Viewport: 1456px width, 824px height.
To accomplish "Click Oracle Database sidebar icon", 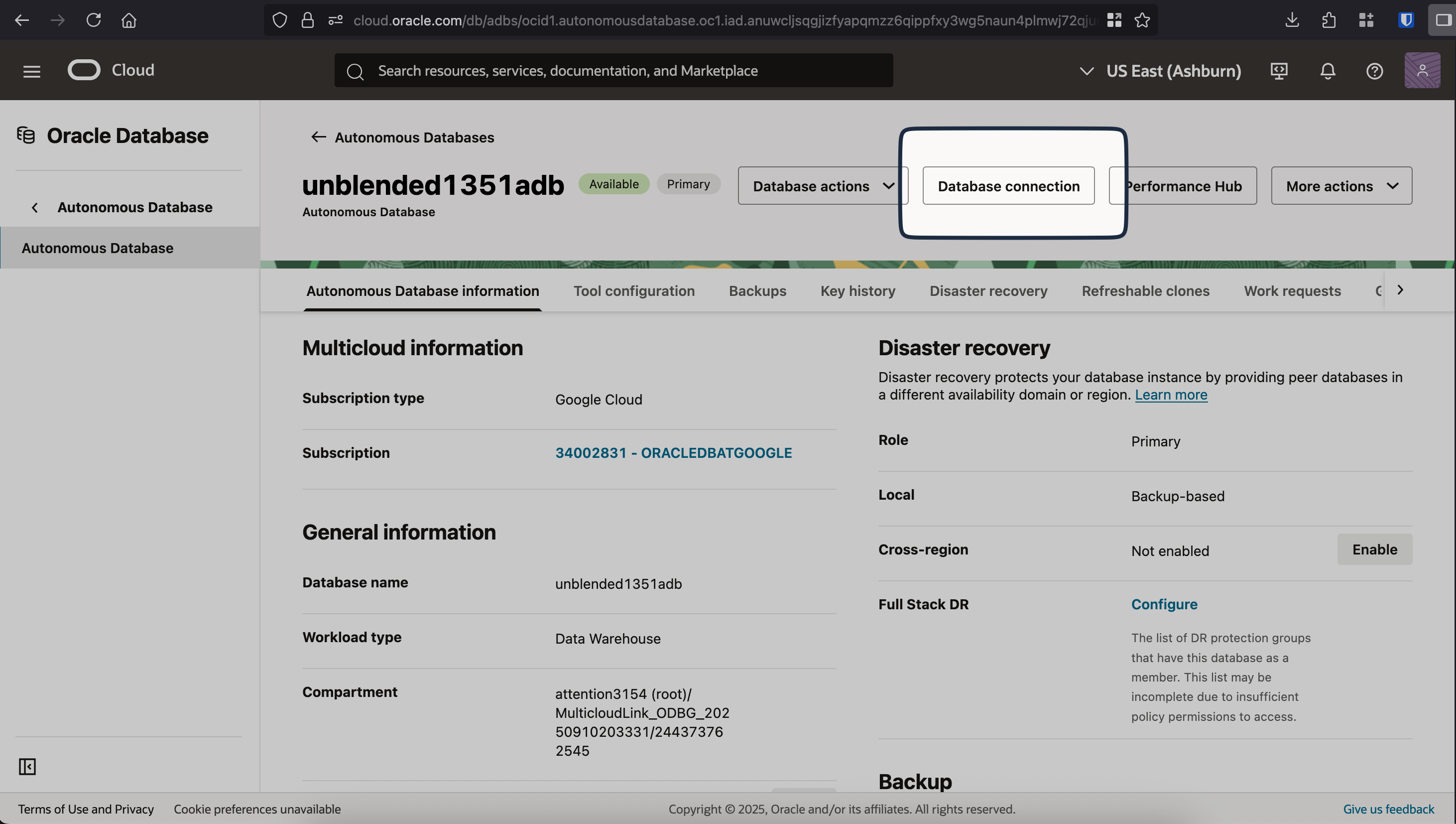I will (x=26, y=136).
